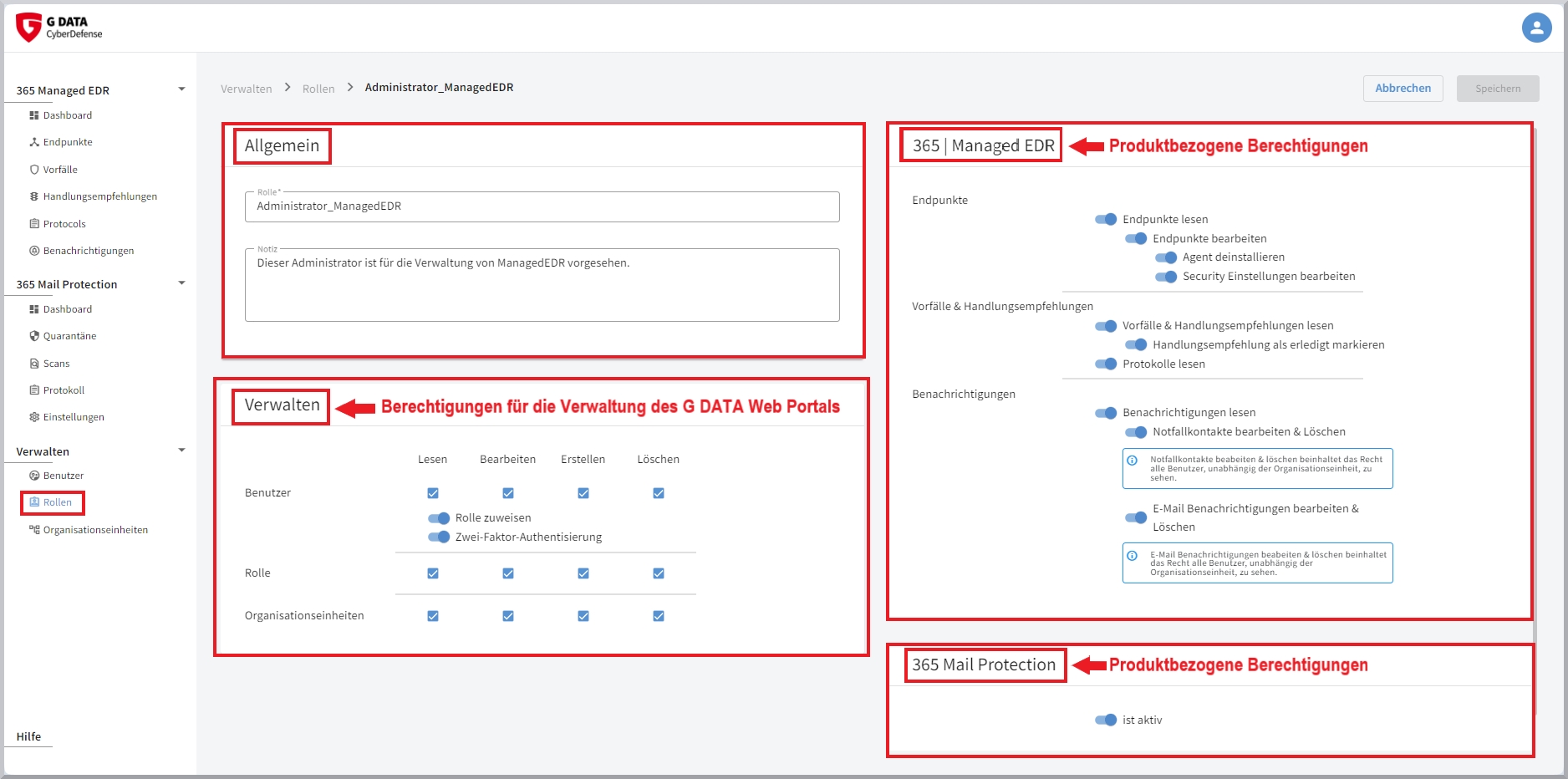Collapse the Verwalten sidebar section

point(181,451)
